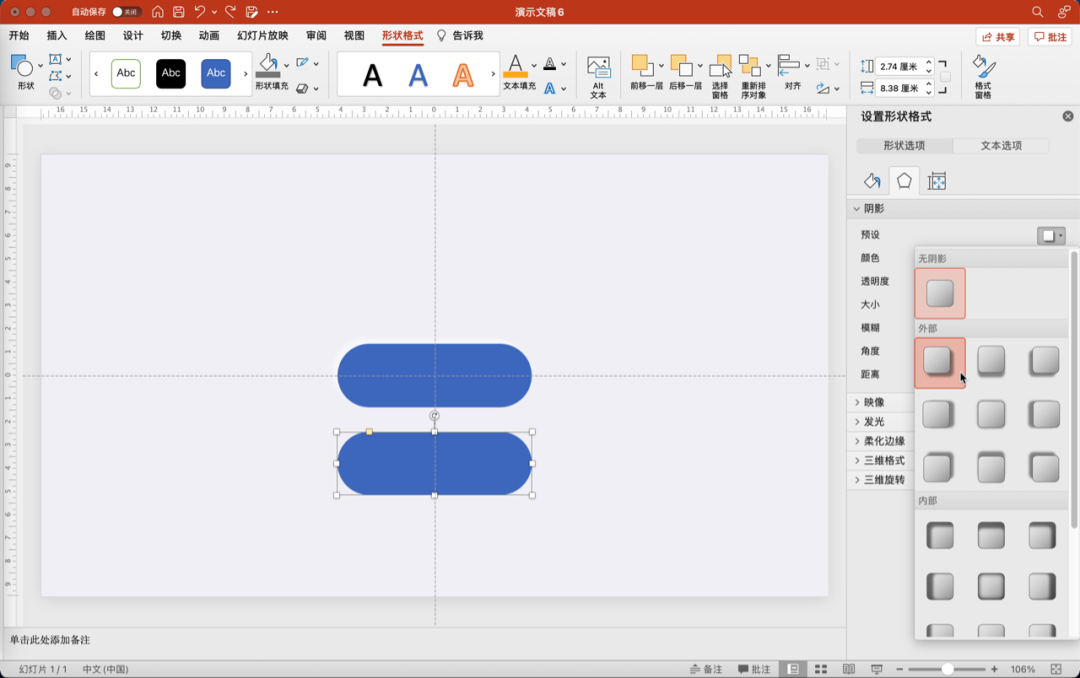Open the 设计 (Design) ribbon tab
Viewport: 1080px width, 678px height.
(x=132, y=36)
